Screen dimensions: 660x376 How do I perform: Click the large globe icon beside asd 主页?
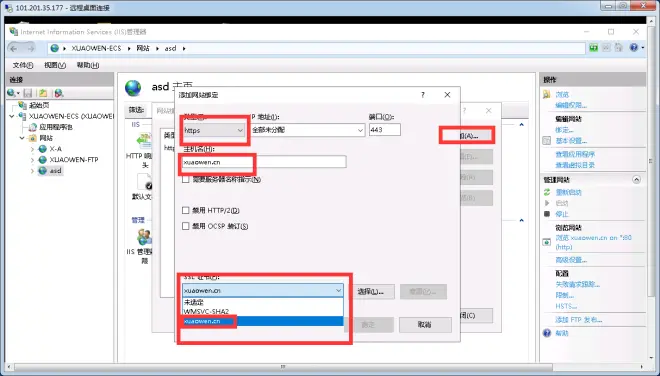(133, 88)
